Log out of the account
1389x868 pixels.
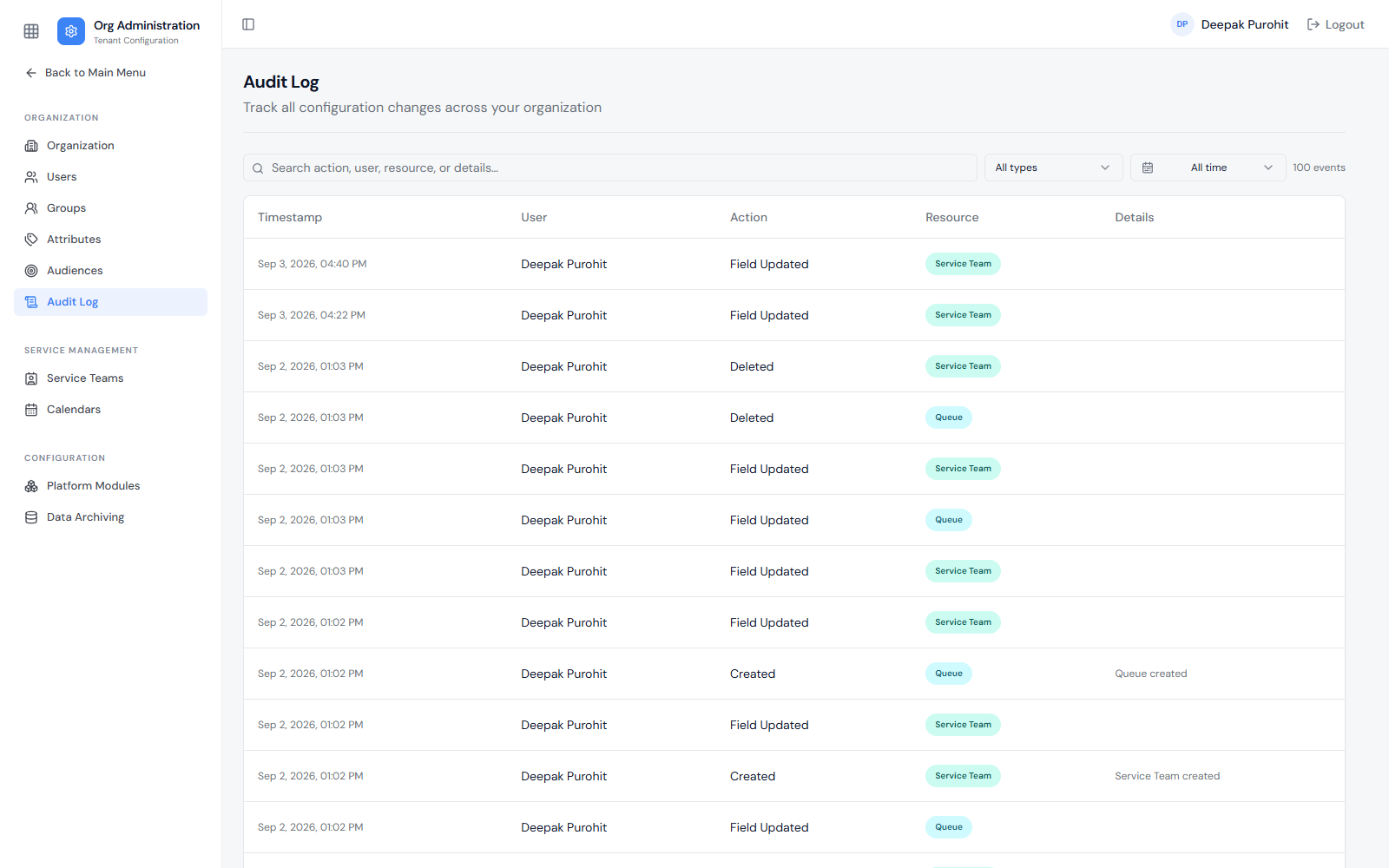(x=1336, y=24)
